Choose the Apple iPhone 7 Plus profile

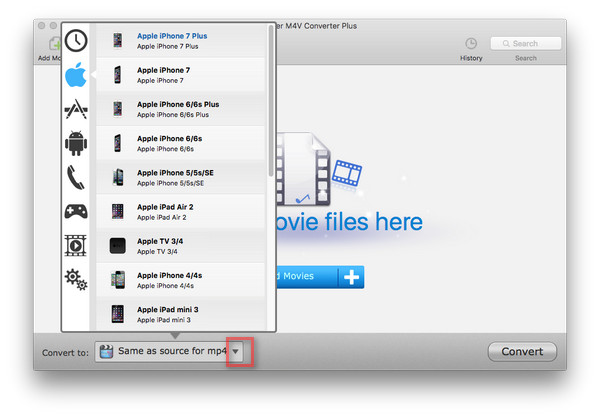tap(180, 41)
